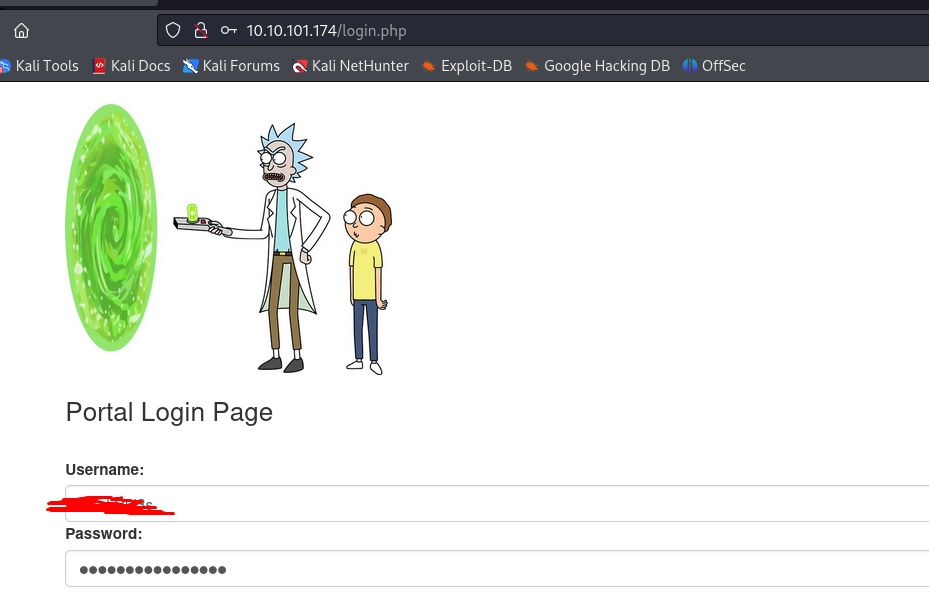Click into the Username input field
The image size is (929, 605).
pos(500,504)
